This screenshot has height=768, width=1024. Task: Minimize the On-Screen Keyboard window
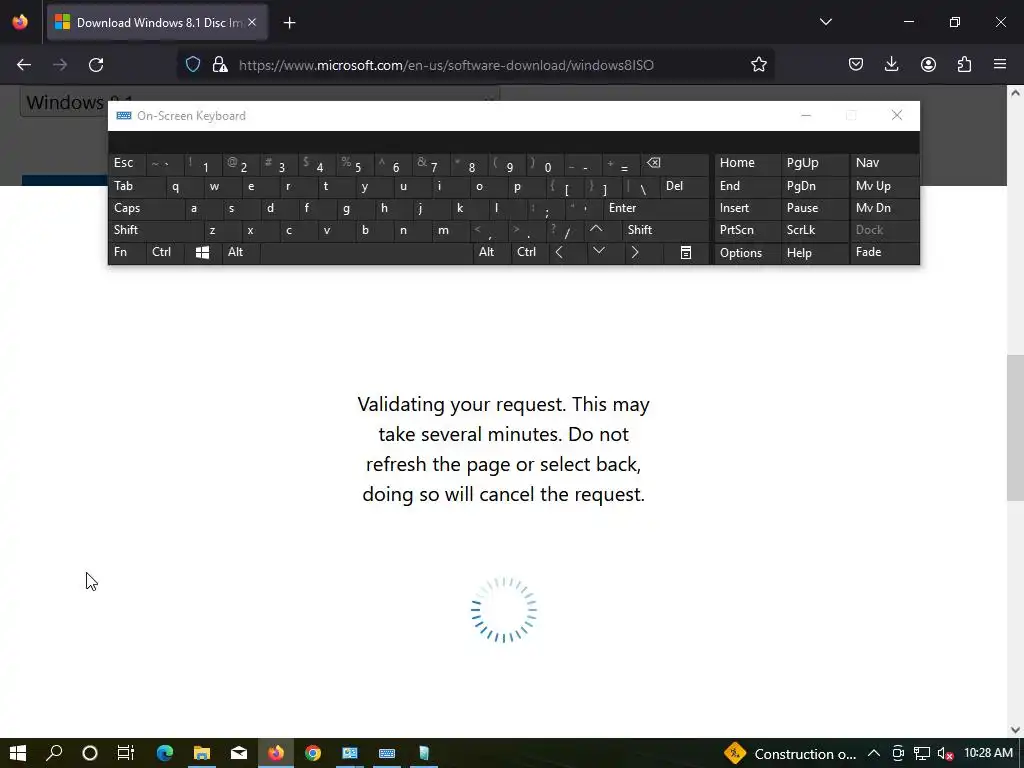[806, 116]
